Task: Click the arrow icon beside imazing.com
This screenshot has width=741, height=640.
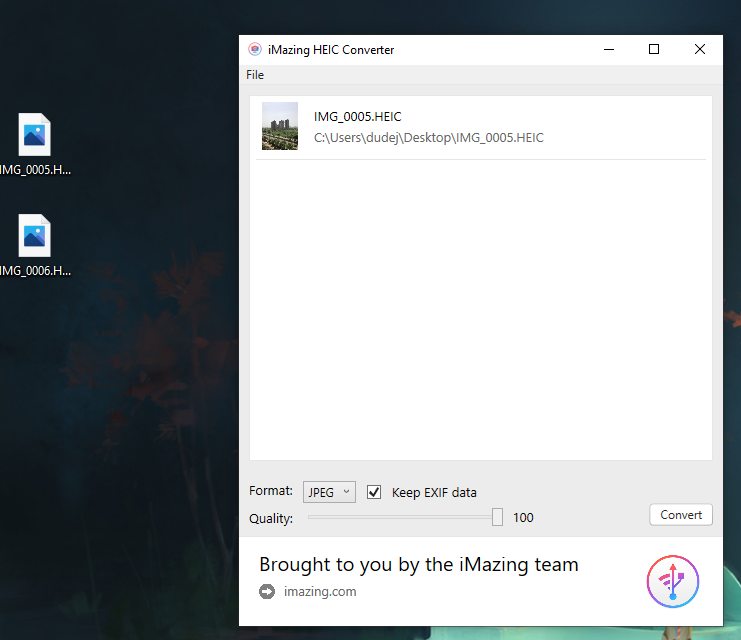Action: click(267, 591)
